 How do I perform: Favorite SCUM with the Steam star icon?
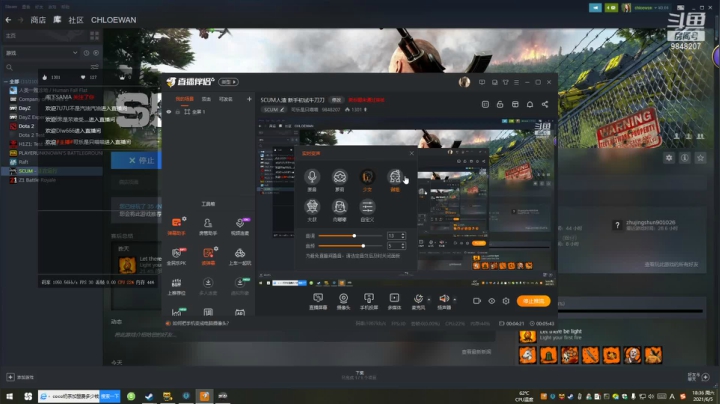tap(700, 157)
